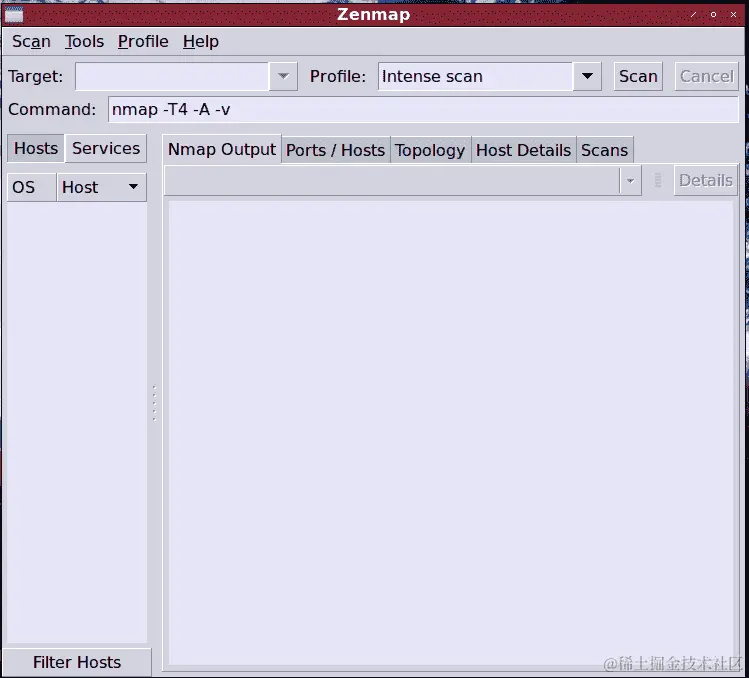
Task: Open the Scan menu
Action: click(x=31, y=42)
